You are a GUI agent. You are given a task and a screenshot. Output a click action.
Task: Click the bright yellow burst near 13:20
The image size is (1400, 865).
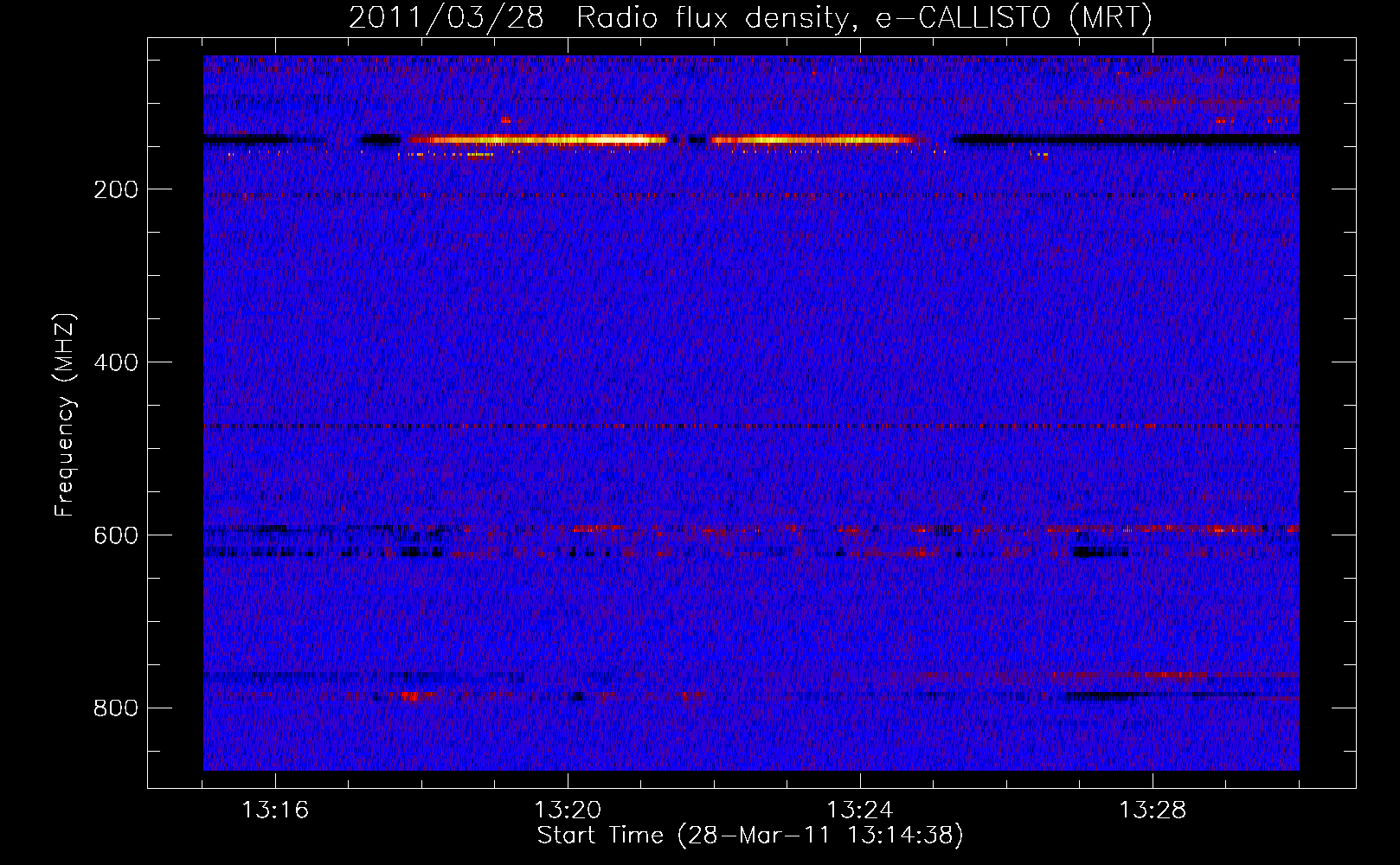[x=538, y=139]
